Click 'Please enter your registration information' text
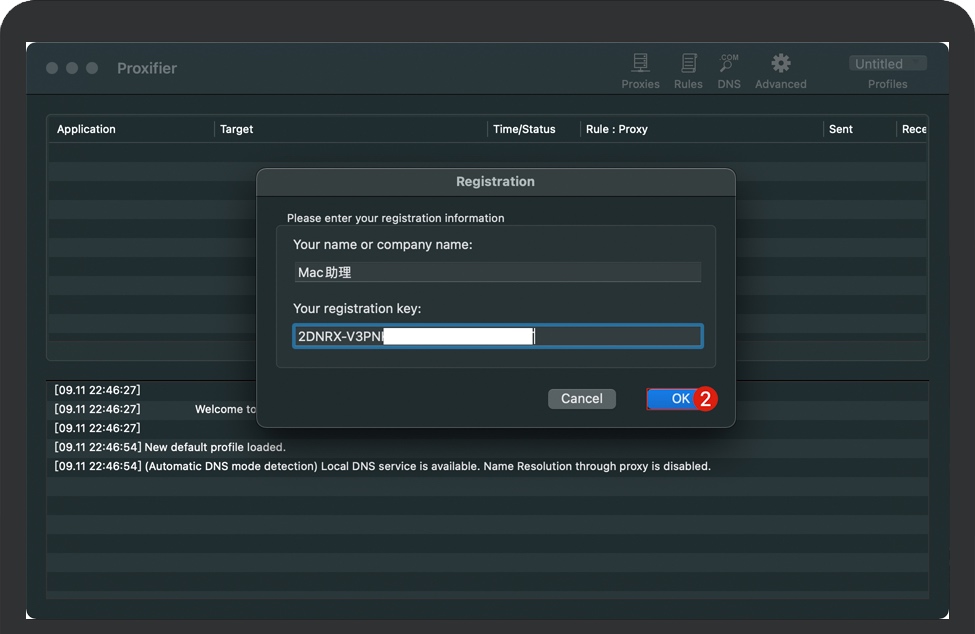 395,218
